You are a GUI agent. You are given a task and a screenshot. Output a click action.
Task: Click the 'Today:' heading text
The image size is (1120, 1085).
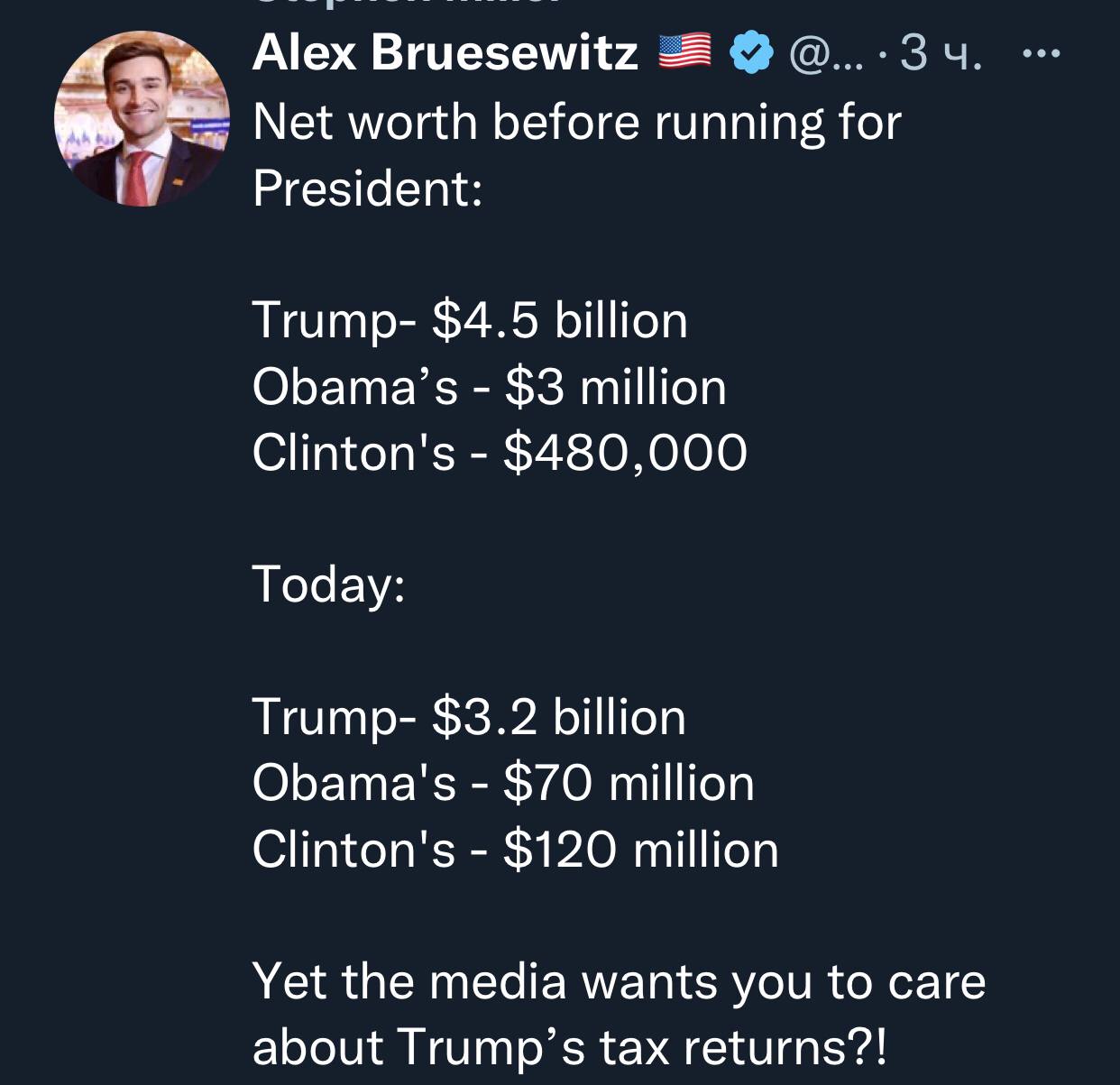click(x=329, y=584)
